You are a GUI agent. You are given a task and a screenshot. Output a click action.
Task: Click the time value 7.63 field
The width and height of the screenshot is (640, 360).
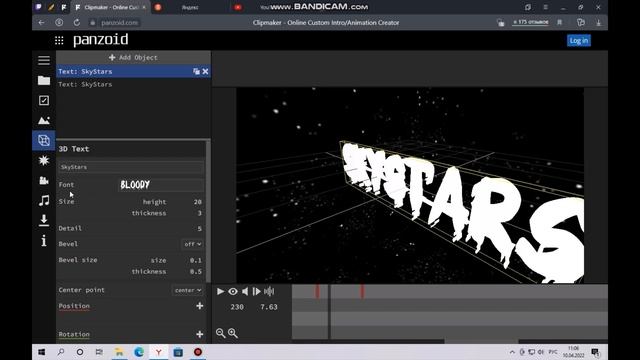coord(269,307)
